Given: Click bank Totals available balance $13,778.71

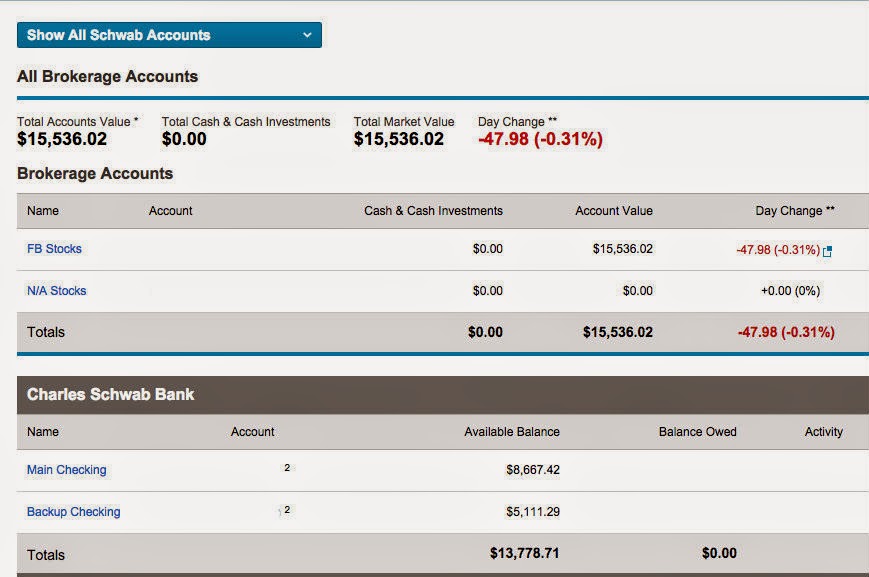Looking at the screenshot, I should click(525, 553).
